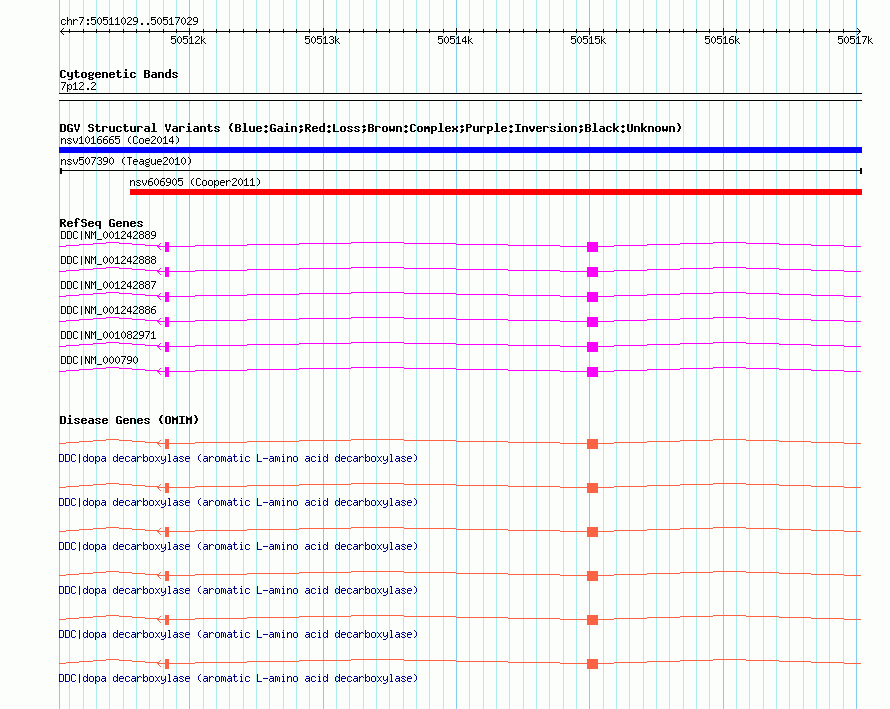Click the 50513k ruler tick label
The height and width of the screenshot is (709, 890).
(x=322, y=40)
